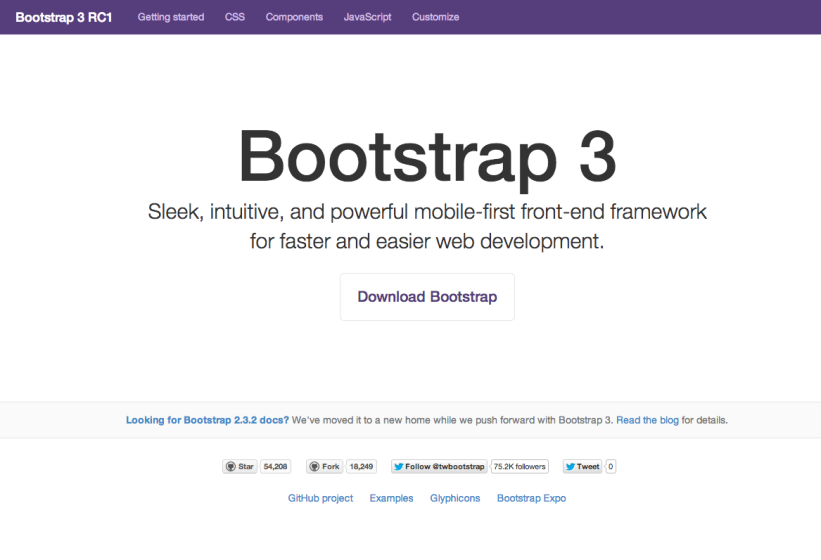Open the Getting started nav item
This screenshot has height=560, width=821.
171,17
